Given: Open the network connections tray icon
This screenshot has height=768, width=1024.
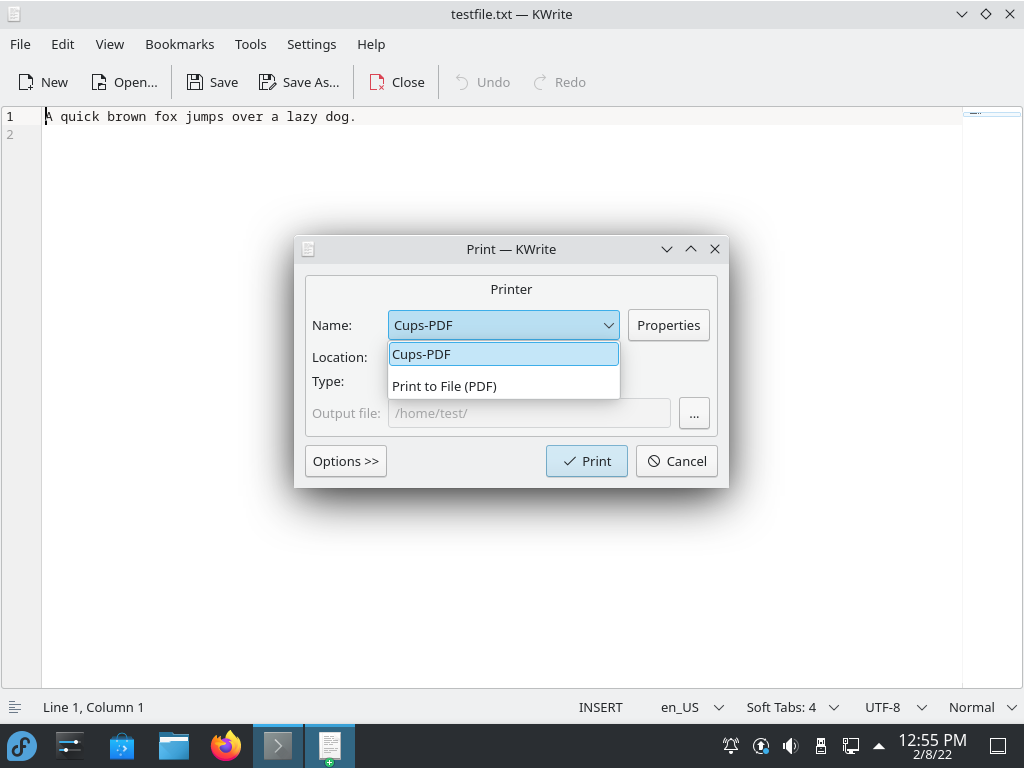Looking at the screenshot, I should 851,746.
